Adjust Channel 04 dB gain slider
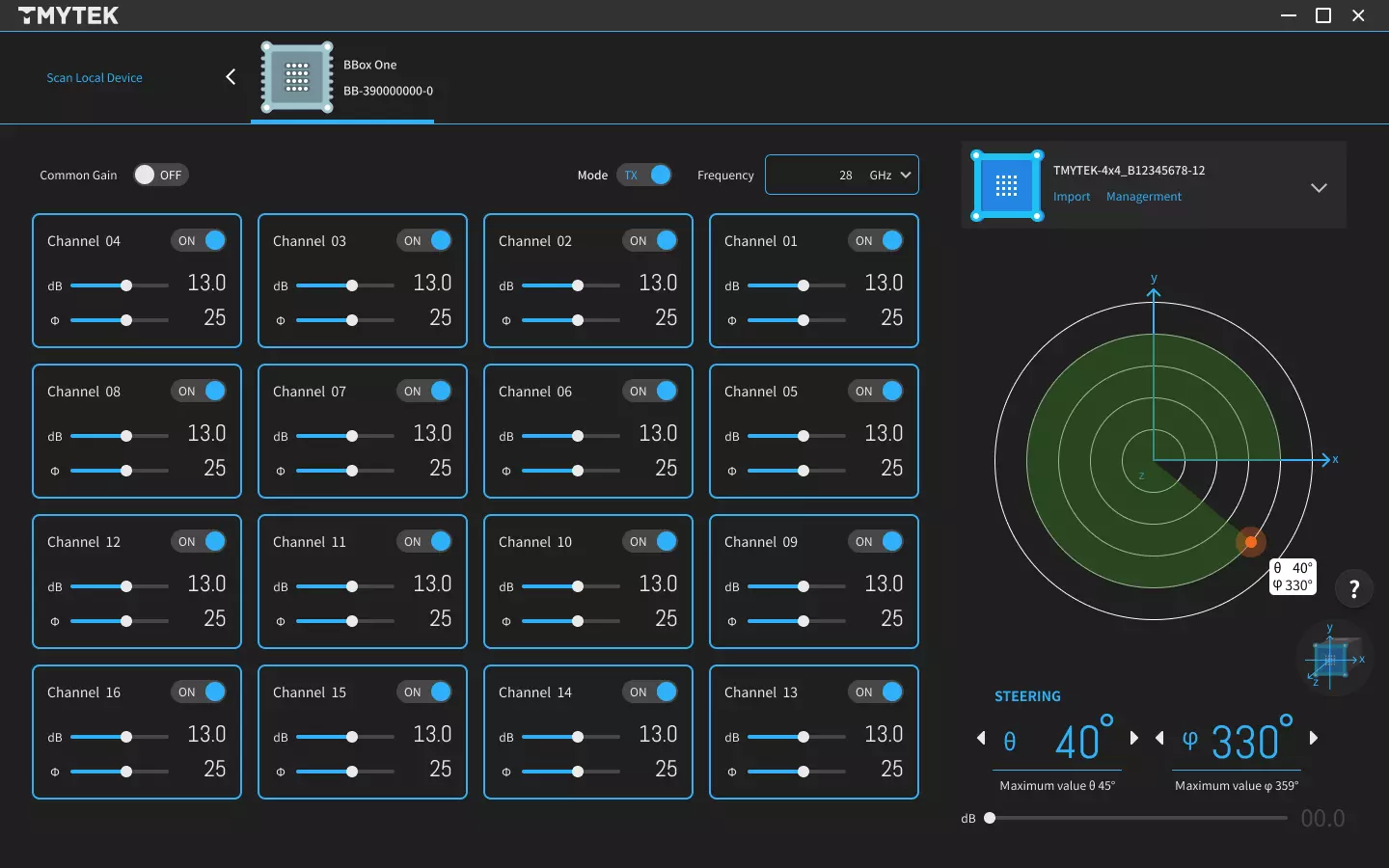Screen dimensions: 1389x868 click(120, 285)
